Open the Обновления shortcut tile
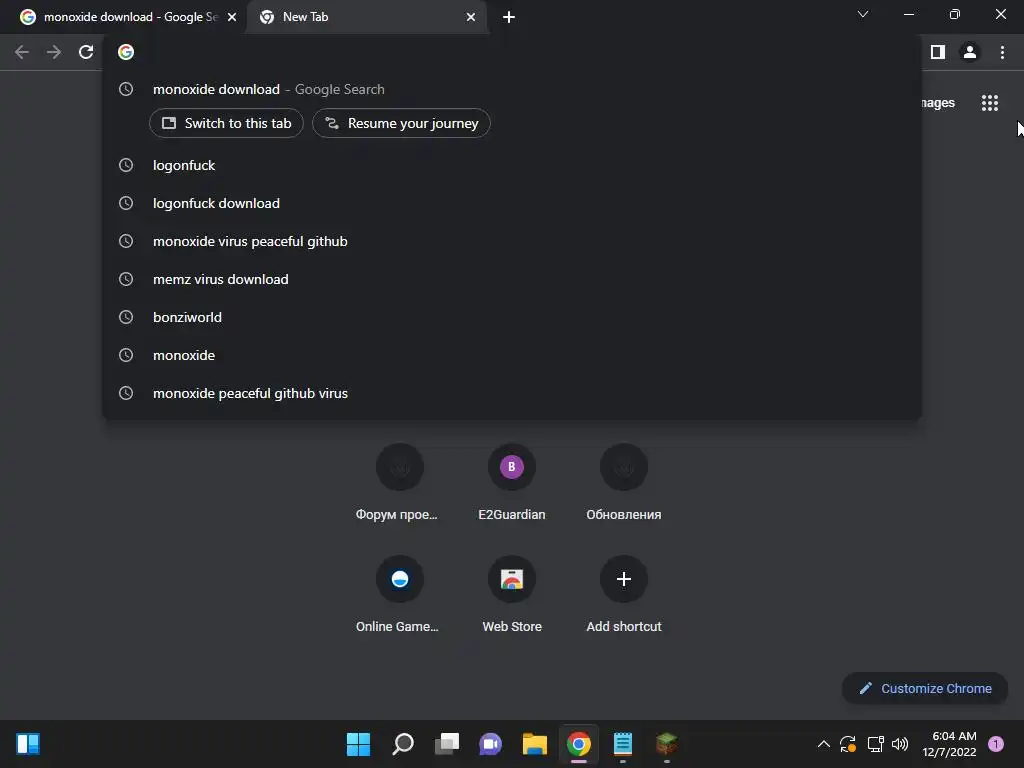Screen dimensions: 1024x768 [624, 483]
